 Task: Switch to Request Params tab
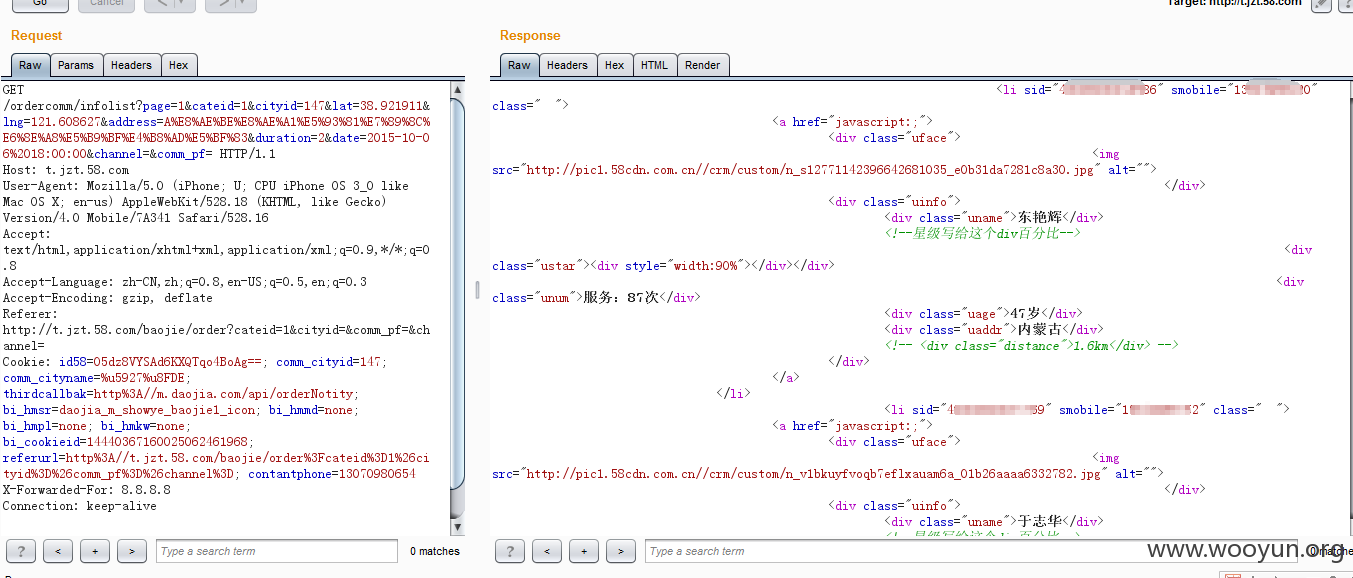76,65
